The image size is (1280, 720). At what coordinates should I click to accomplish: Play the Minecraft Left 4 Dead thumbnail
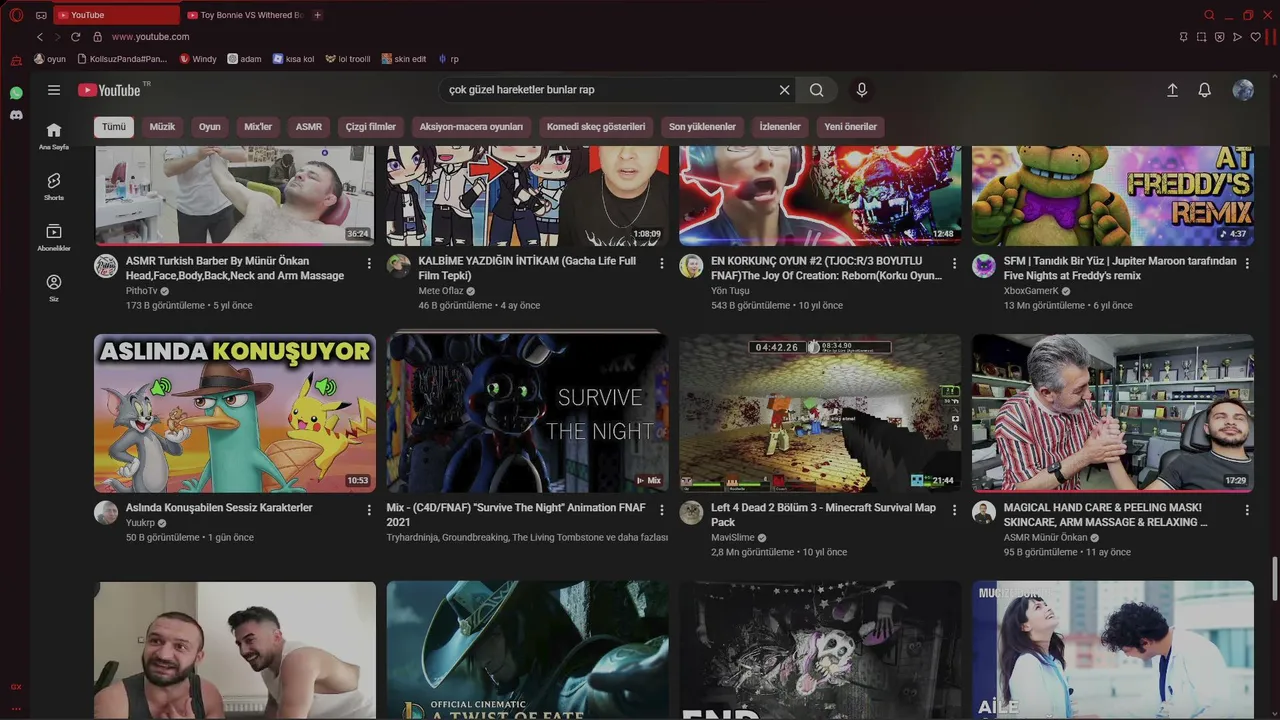[820, 413]
